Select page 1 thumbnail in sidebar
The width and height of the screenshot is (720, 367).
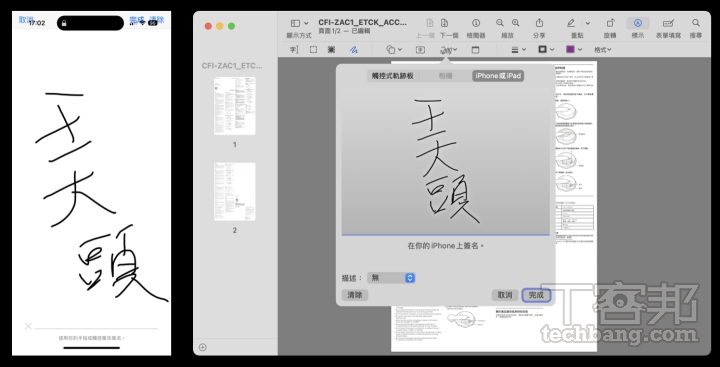click(235, 106)
